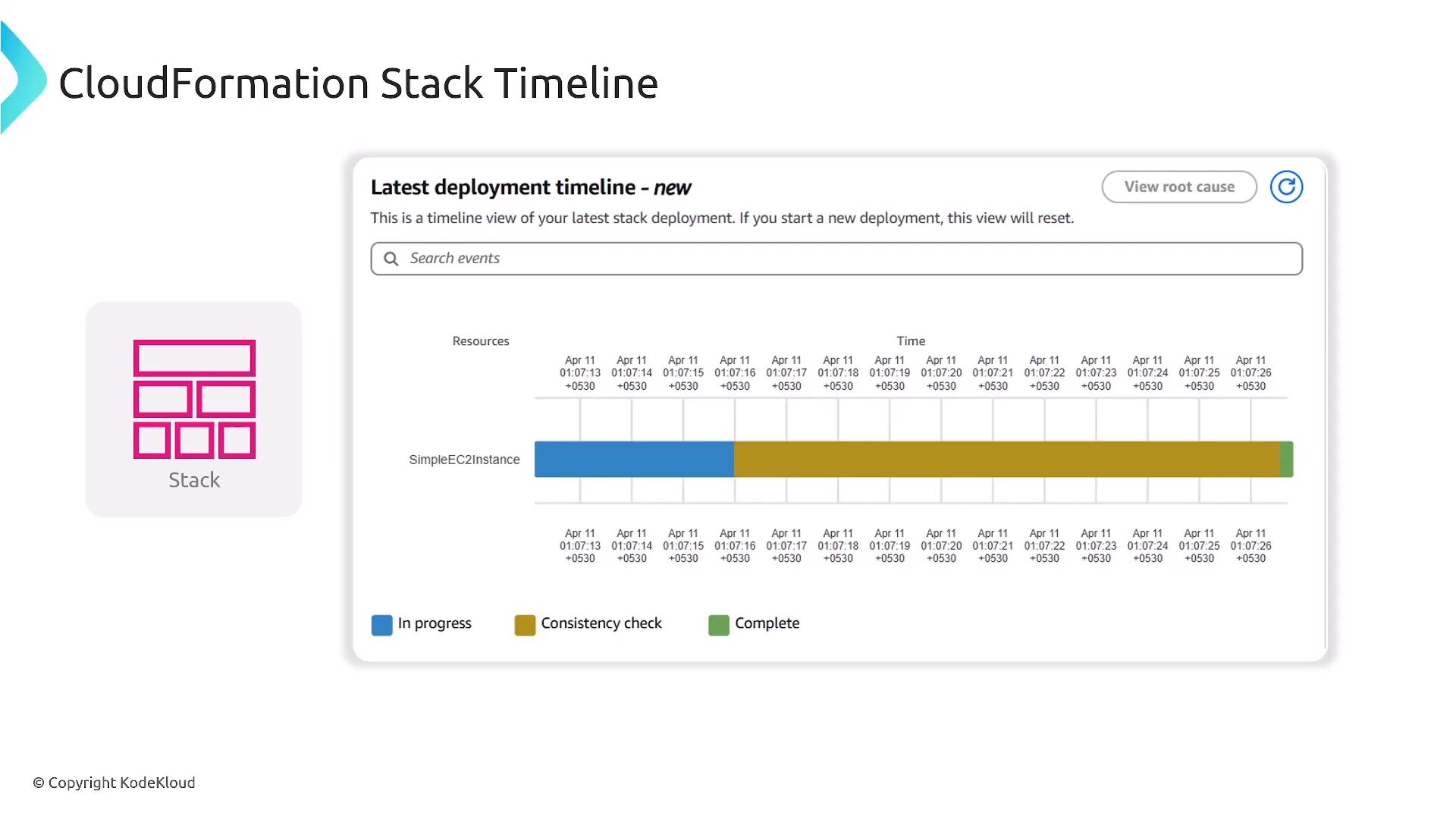Click the magnifier icon in search box

pyautogui.click(x=391, y=259)
